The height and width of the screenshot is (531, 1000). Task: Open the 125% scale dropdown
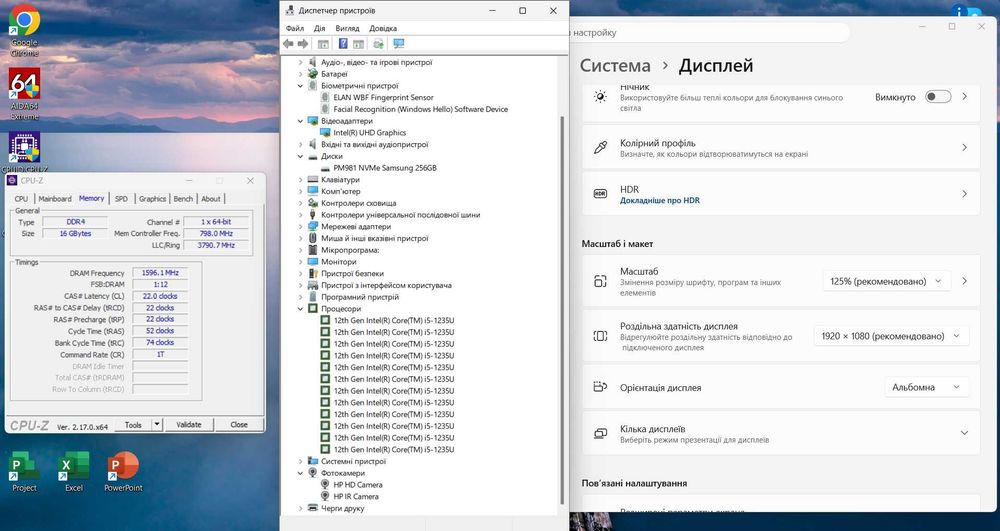pyautogui.click(x=886, y=281)
